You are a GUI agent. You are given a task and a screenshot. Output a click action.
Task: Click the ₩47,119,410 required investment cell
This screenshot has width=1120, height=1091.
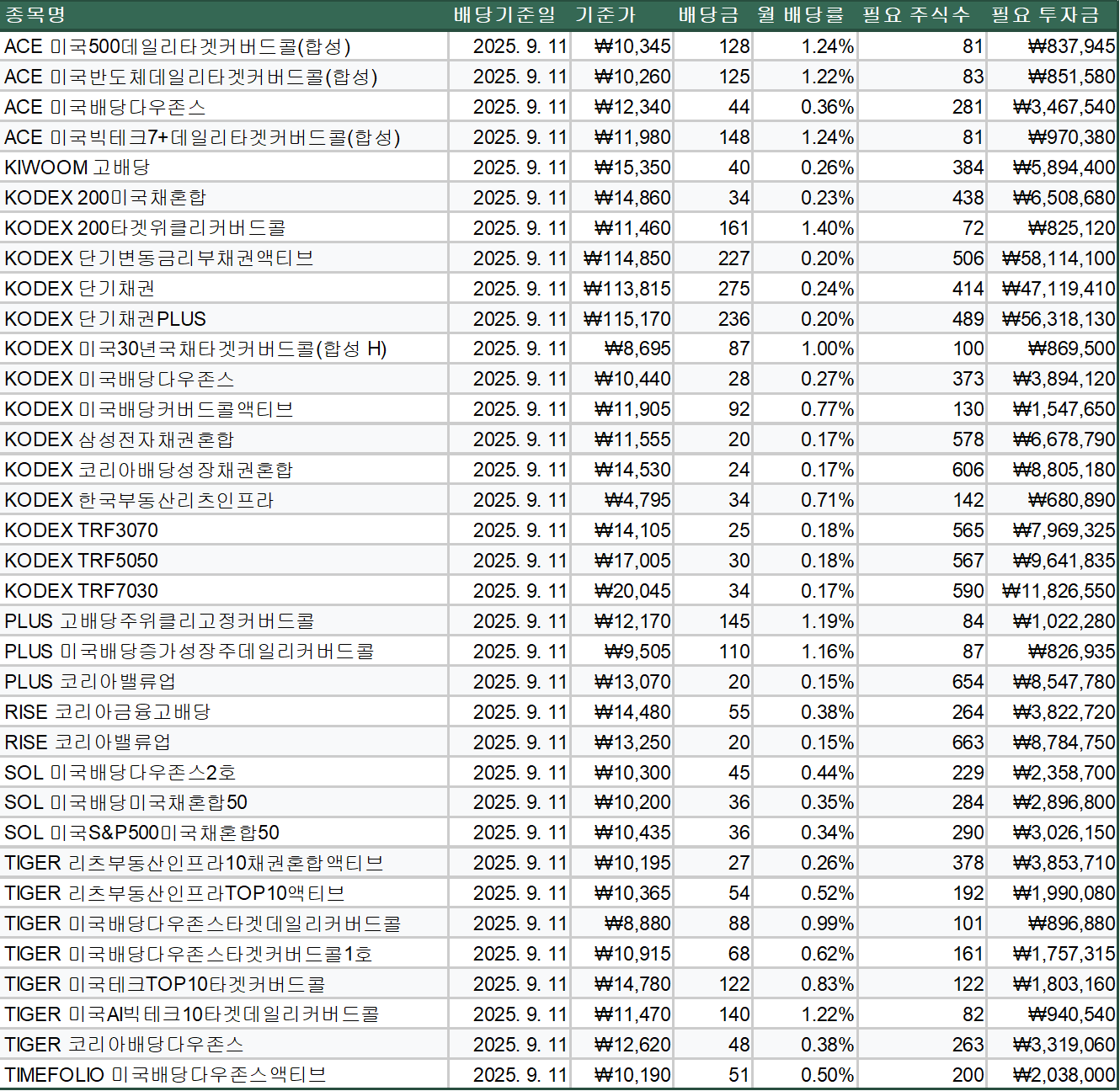(x=1052, y=289)
